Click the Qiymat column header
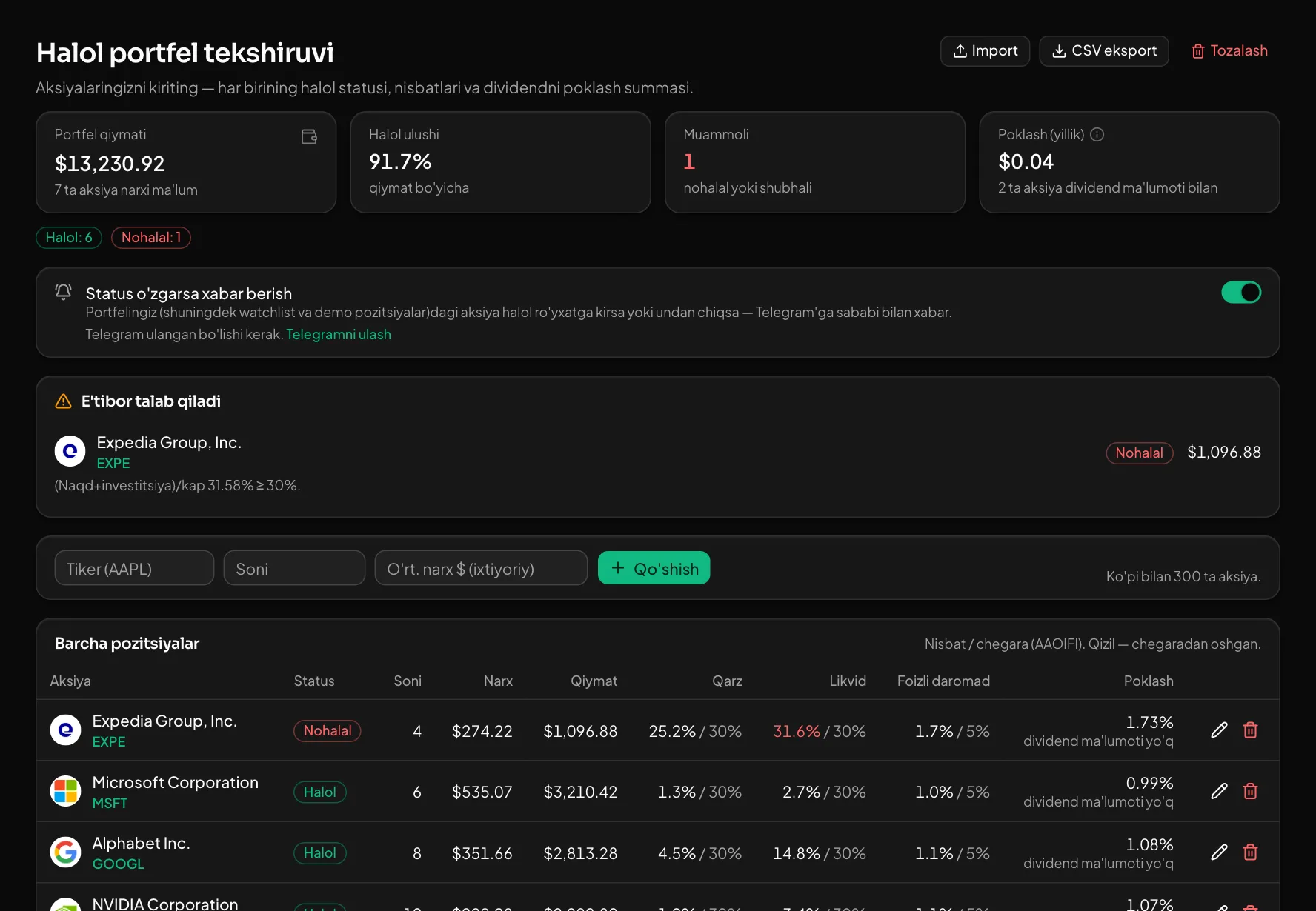This screenshot has width=1316, height=911. [x=594, y=681]
